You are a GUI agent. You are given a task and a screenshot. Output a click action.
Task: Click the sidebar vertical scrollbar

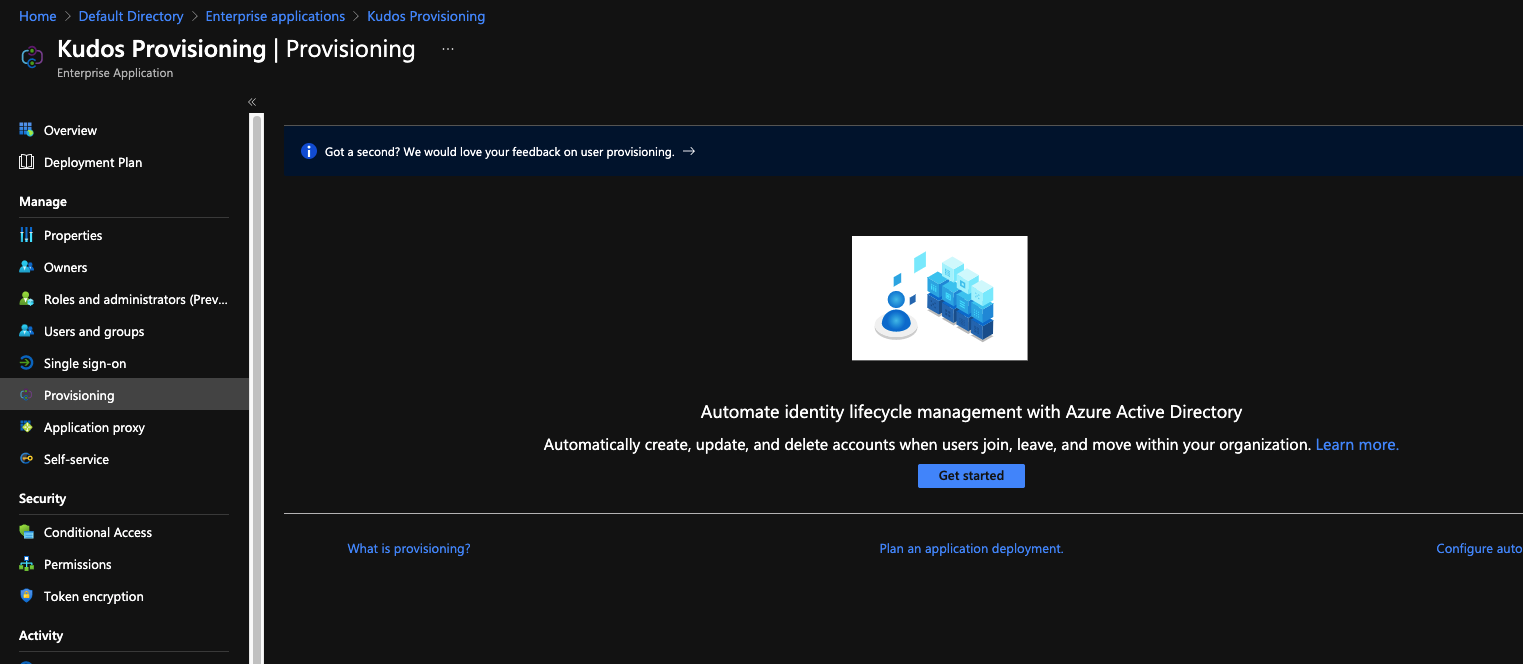(x=257, y=389)
